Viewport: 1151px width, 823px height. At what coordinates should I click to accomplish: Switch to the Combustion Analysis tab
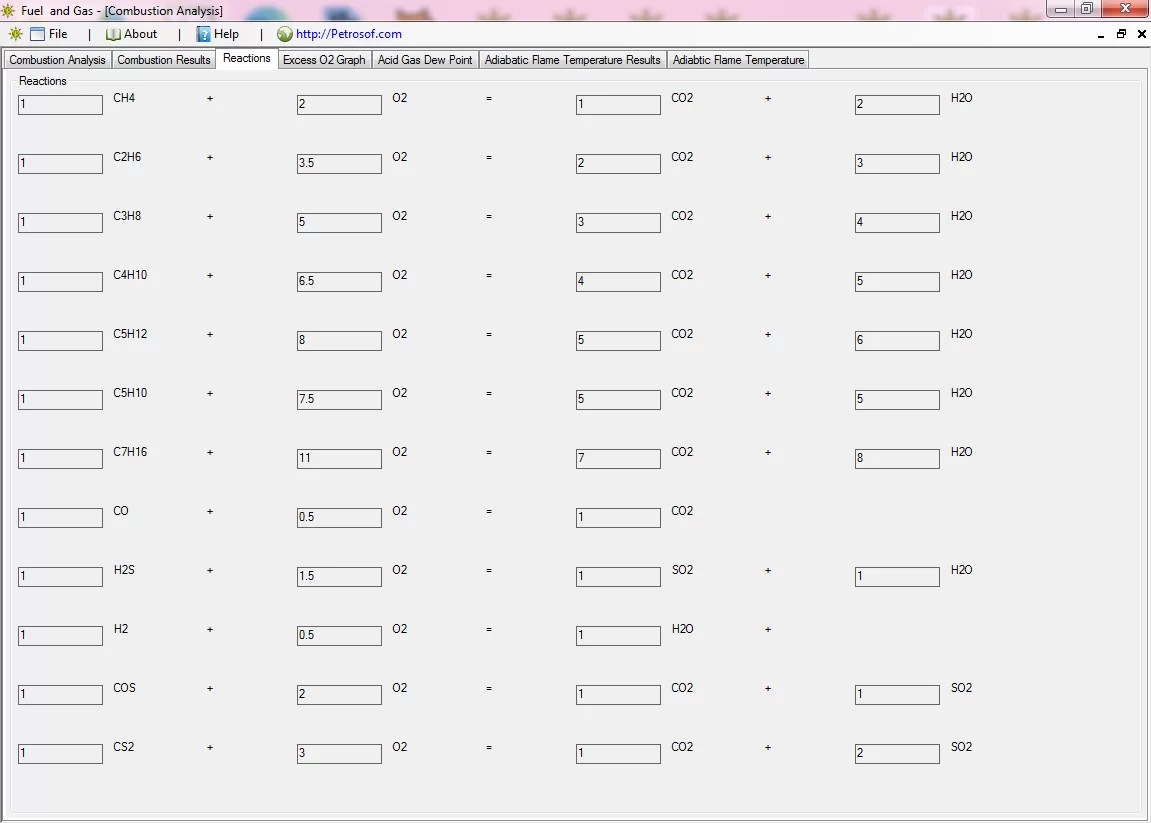click(57, 59)
